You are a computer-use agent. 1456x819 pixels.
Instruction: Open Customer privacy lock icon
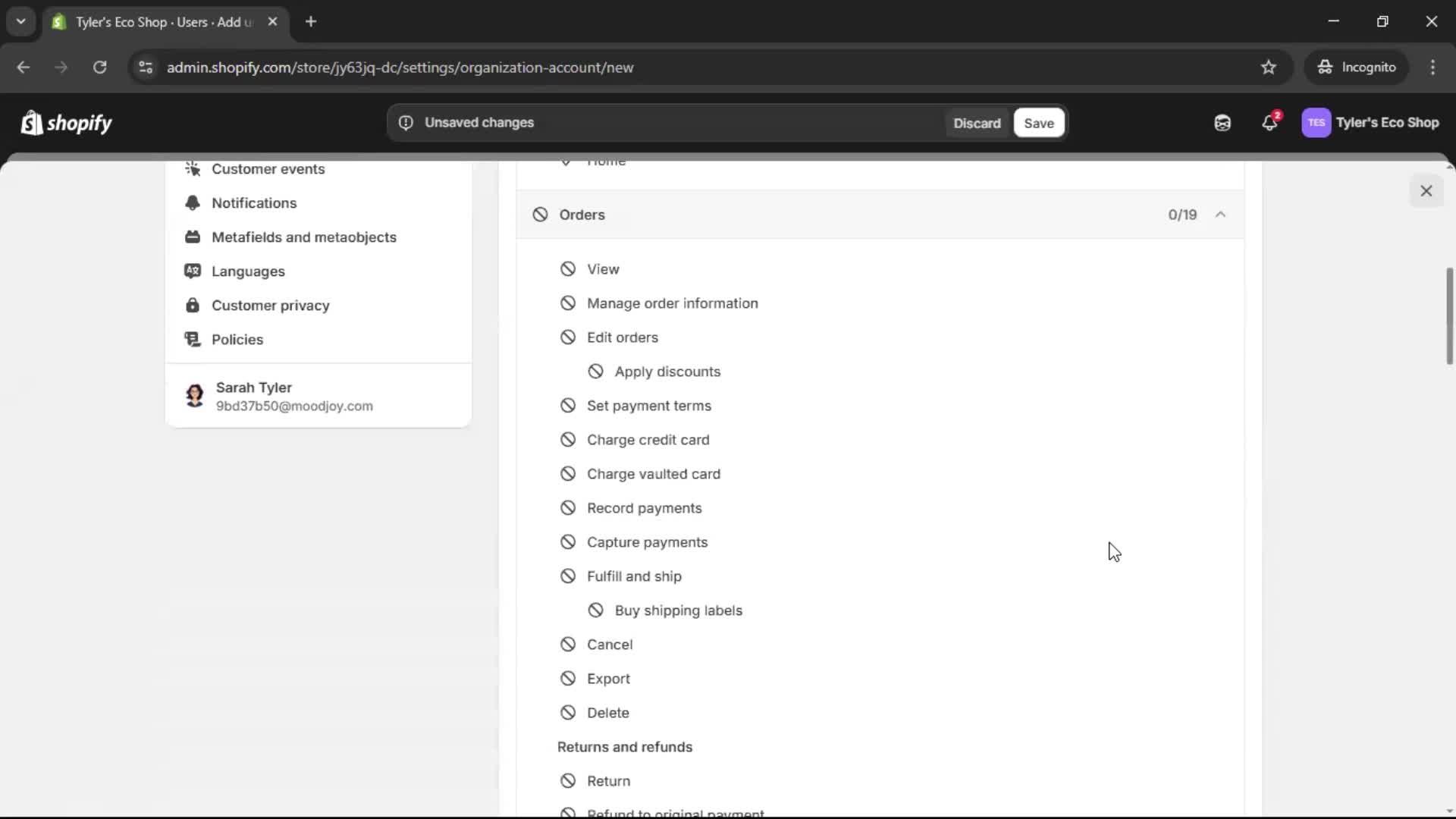tap(193, 305)
